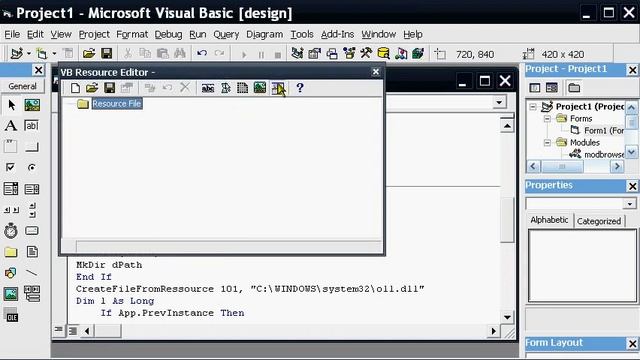Click New in the Resource Editor toolbar
Viewport: 640px width, 360px height.
point(75,88)
